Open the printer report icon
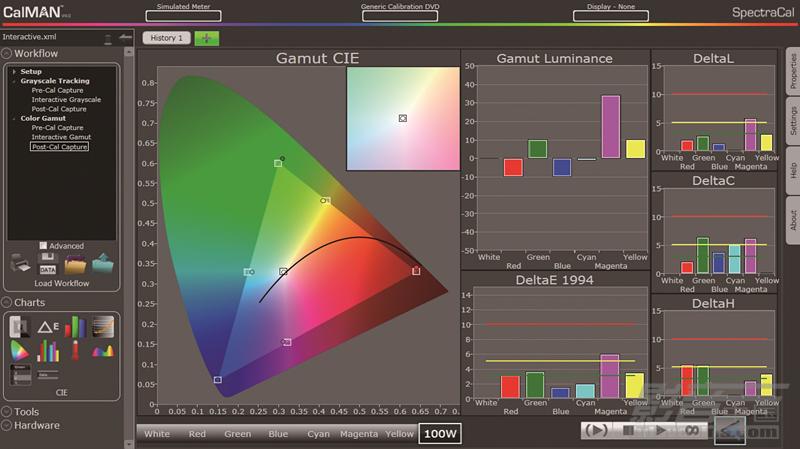This screenshot has height=449, width=800. (20, 263)
